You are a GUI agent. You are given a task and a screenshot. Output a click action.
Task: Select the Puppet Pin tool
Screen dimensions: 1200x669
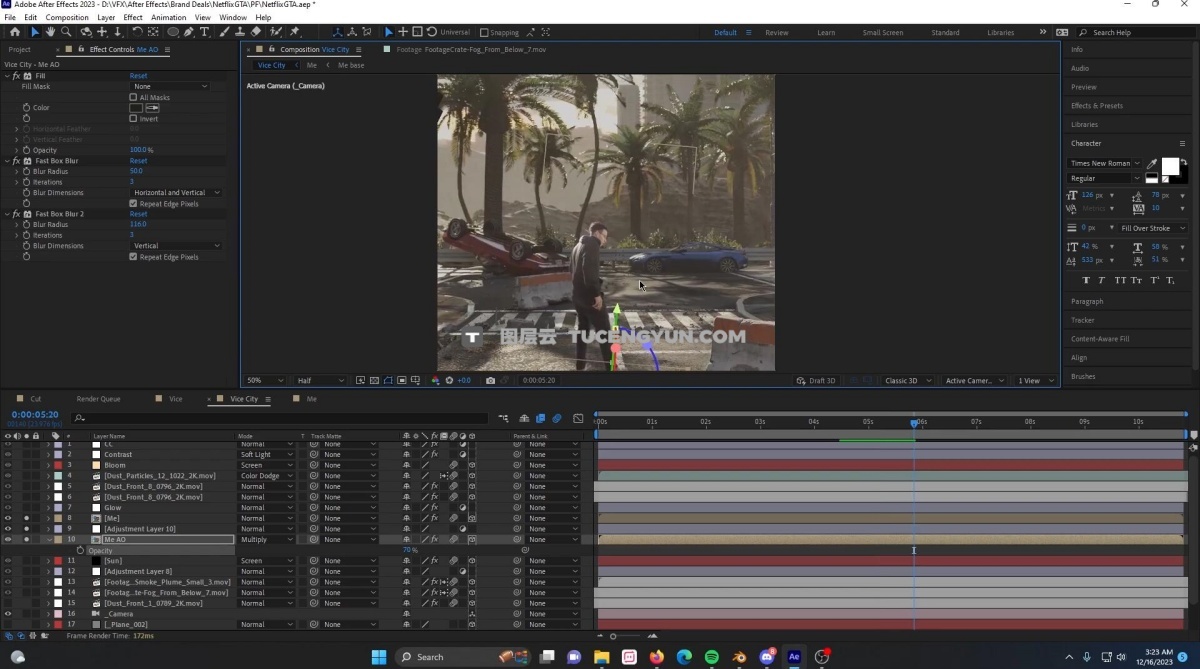294,32
